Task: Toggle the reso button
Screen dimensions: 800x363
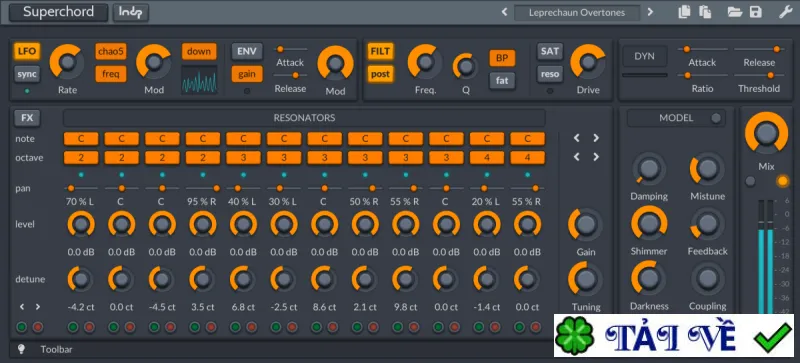Action: pyautogui.click(x=549, y=74)
